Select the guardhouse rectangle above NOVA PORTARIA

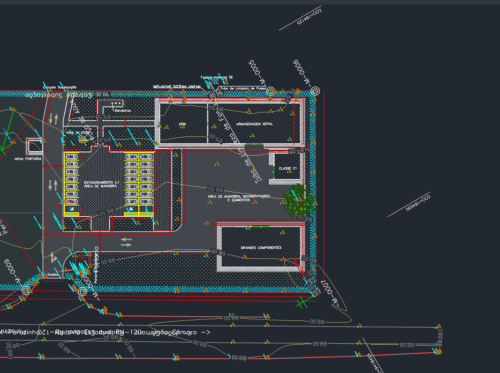pos(34,146)
